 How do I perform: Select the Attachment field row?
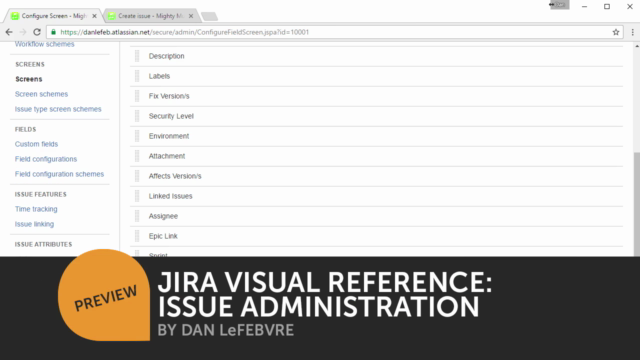pyautogui.click(x=376, y=156)
